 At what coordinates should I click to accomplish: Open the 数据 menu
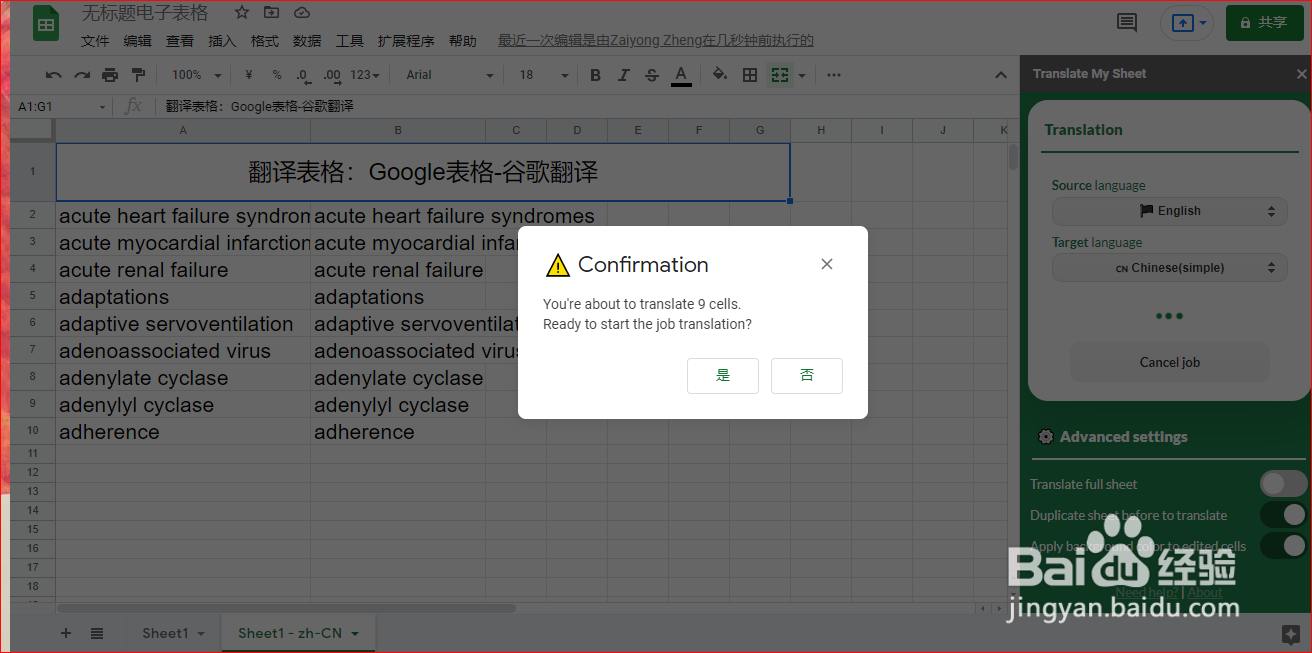307,41
